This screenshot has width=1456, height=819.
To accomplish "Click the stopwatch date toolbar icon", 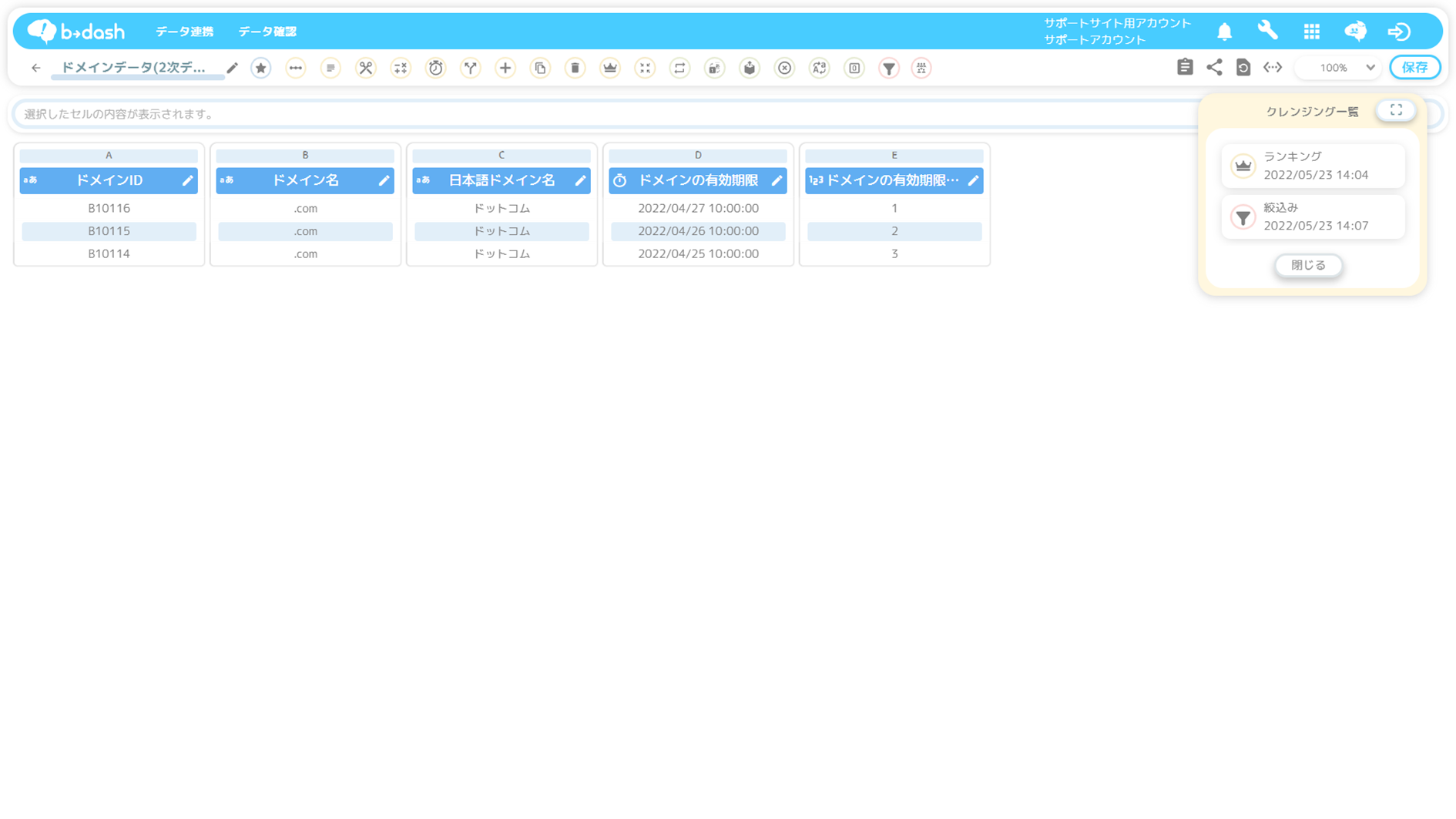I will [x=436, y=68].
